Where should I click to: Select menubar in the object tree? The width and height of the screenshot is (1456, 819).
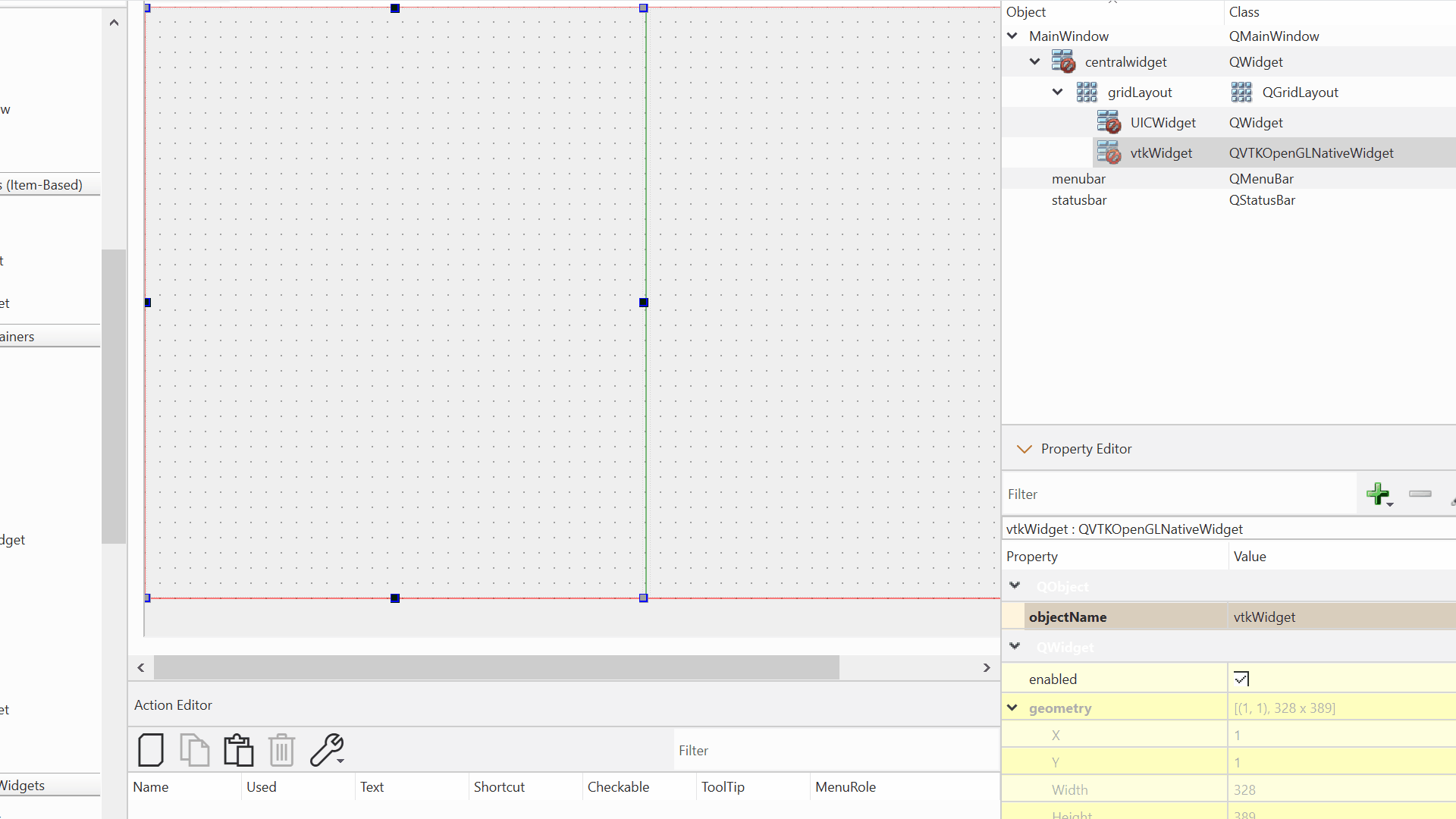tap(1078, 179)
